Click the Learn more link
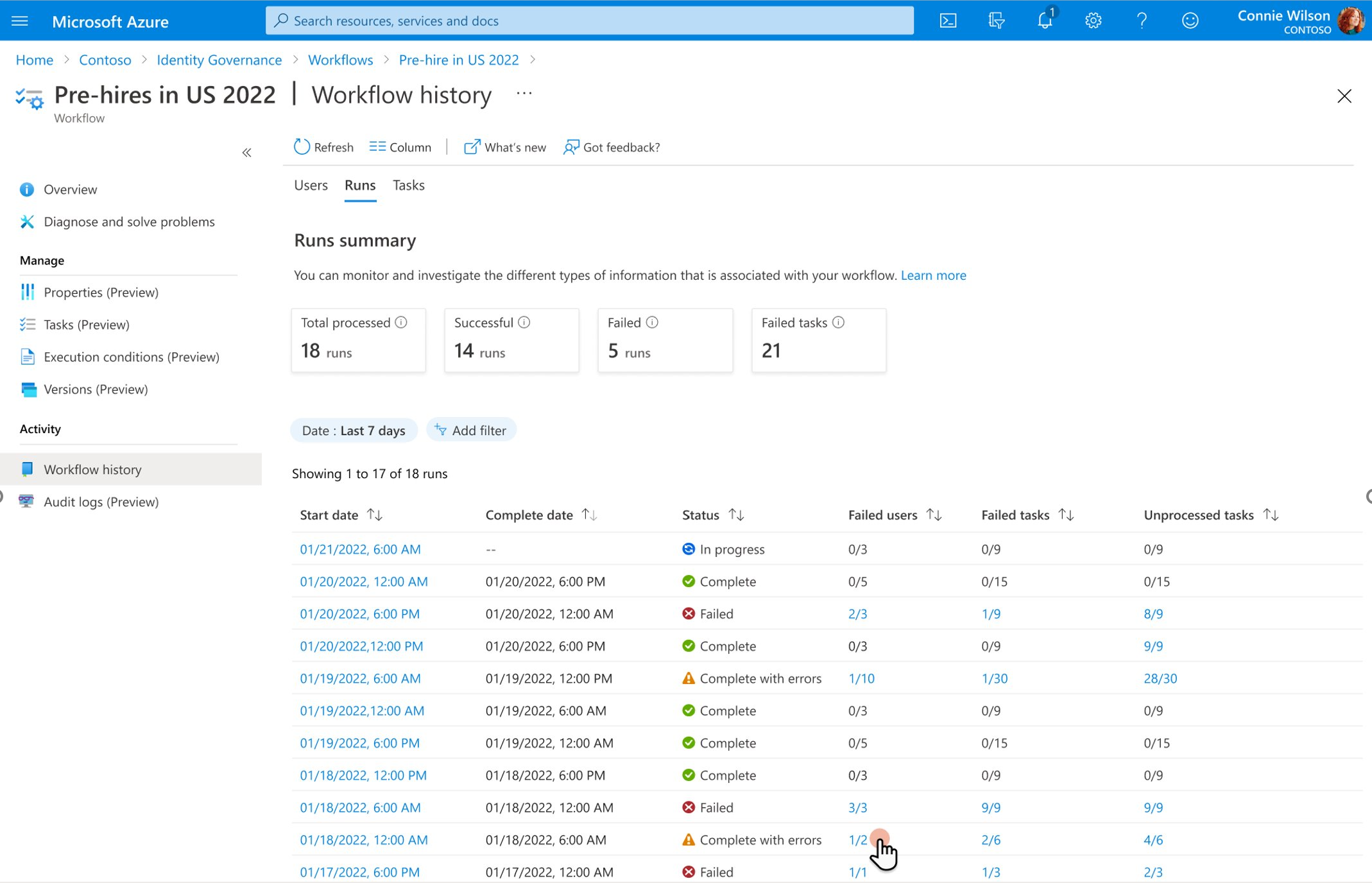1372x883 pixels. 933,275
